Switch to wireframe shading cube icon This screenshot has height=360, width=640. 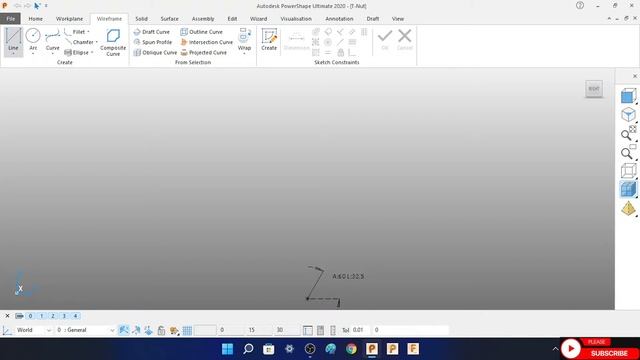[x=628, y=171]
